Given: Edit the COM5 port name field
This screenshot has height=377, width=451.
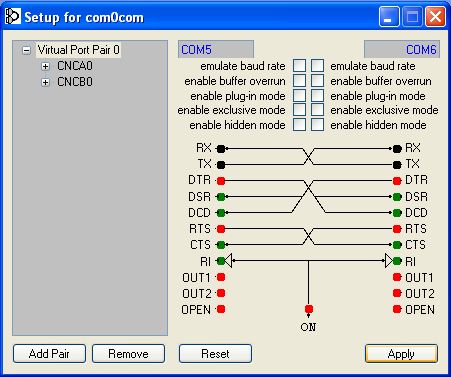Looking at the screenshot, I should click(216, 49).
